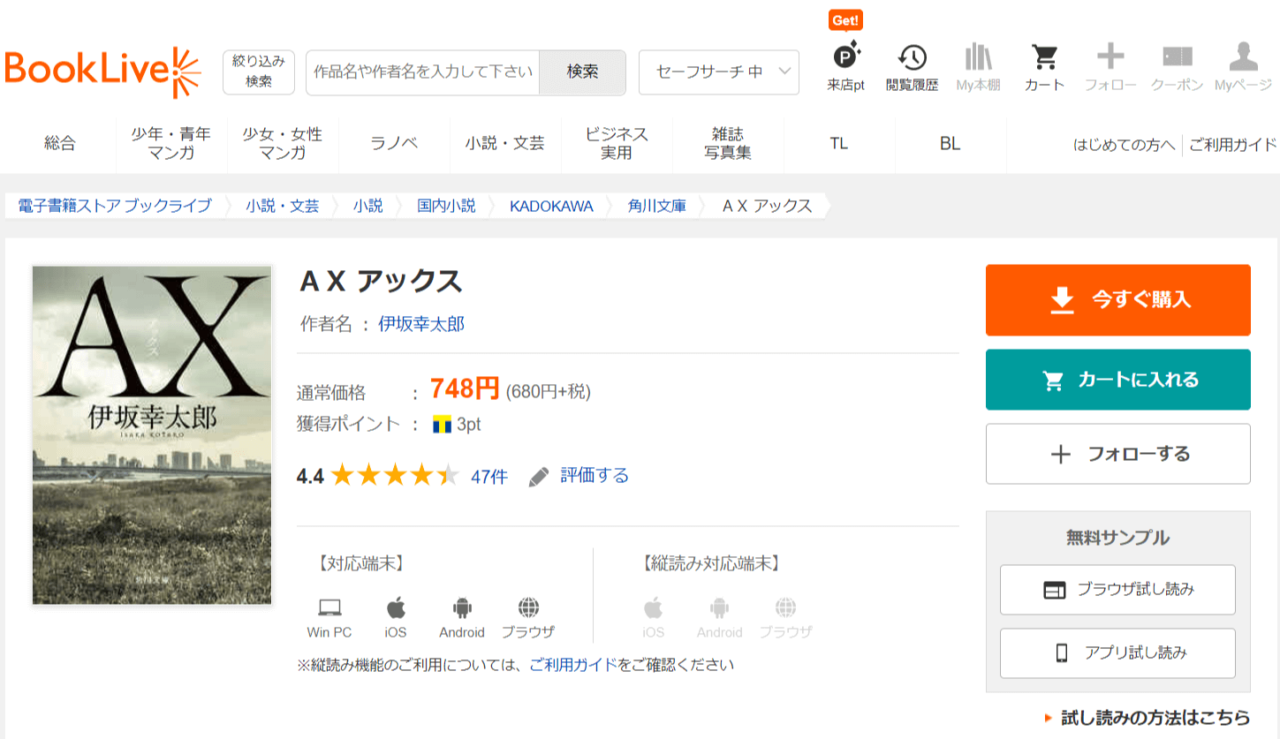Select the TL tab
The height and width of the screenshot is (739, 1280).
[x=839, y=143]
